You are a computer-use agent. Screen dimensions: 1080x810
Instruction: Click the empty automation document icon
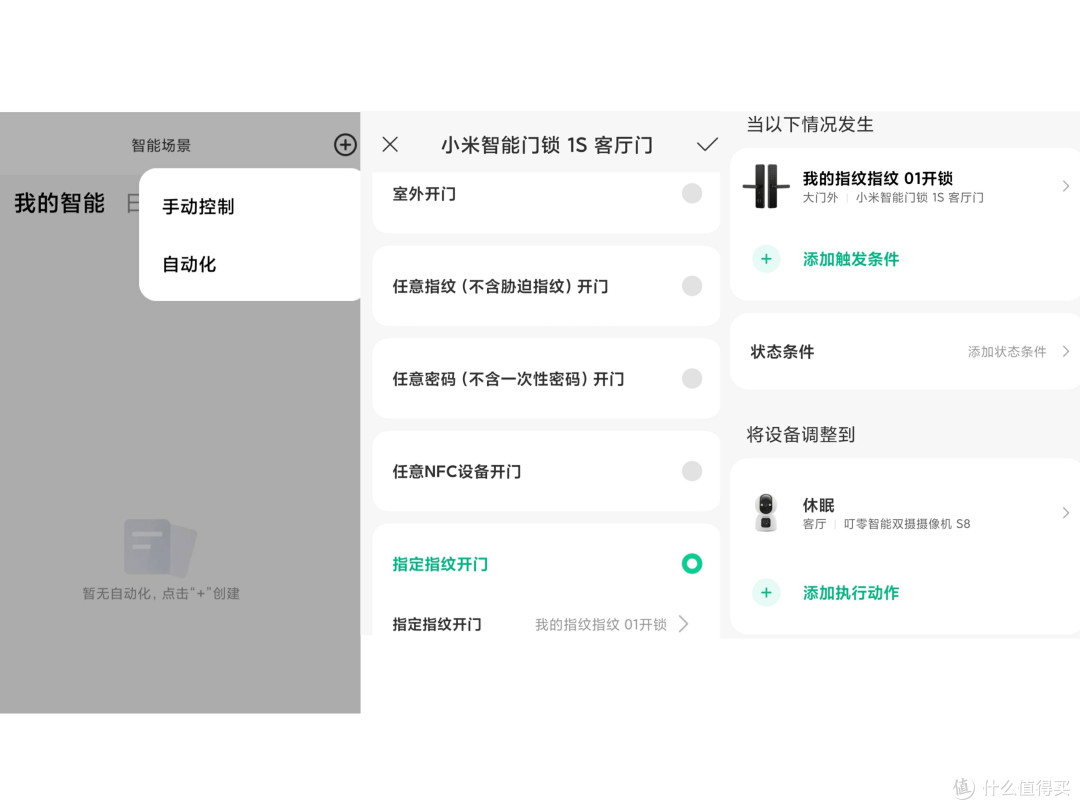coord(160,548)
